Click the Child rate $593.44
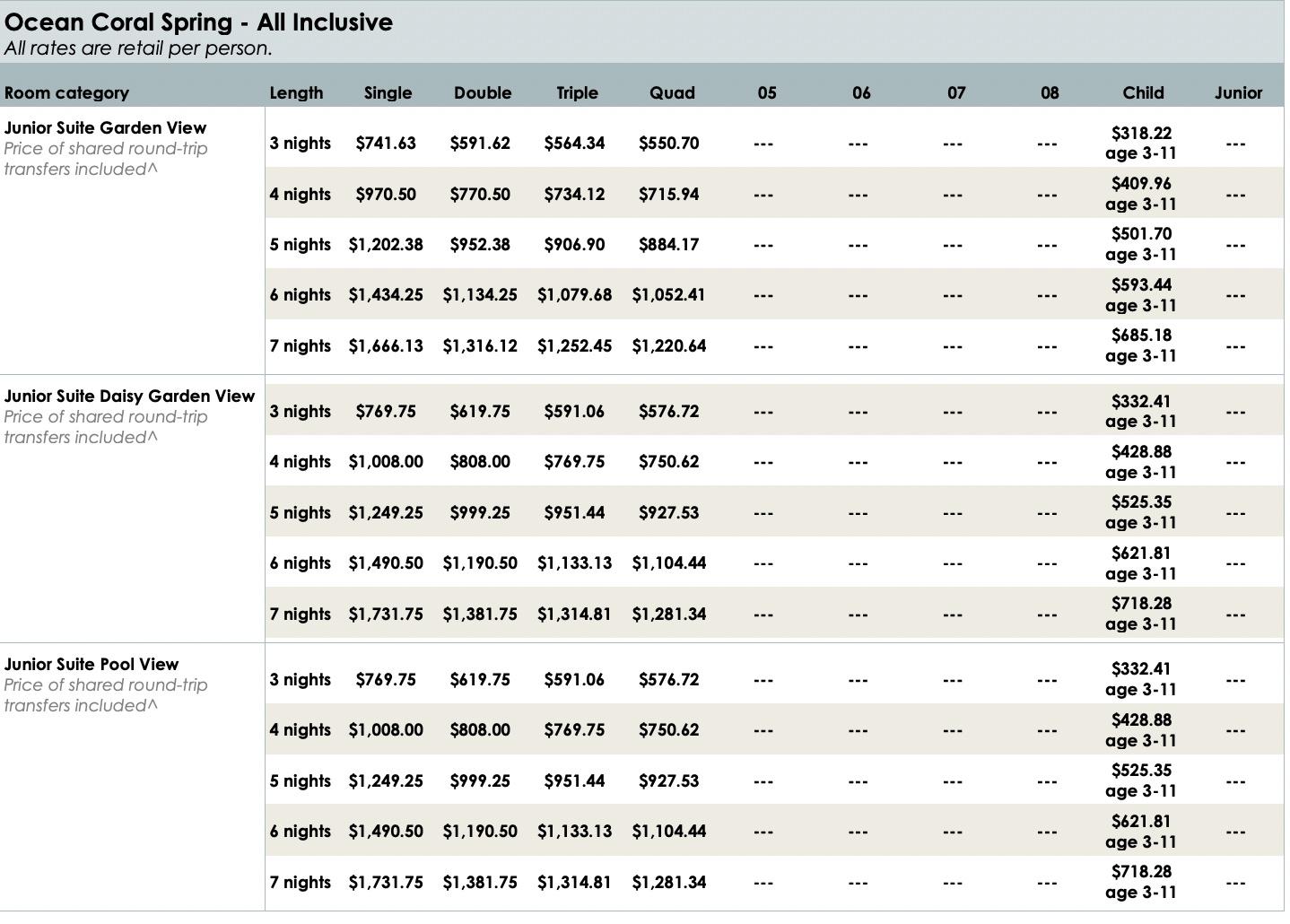The width and height of the screenshot is (1290, 924). tap(1141, 285)
